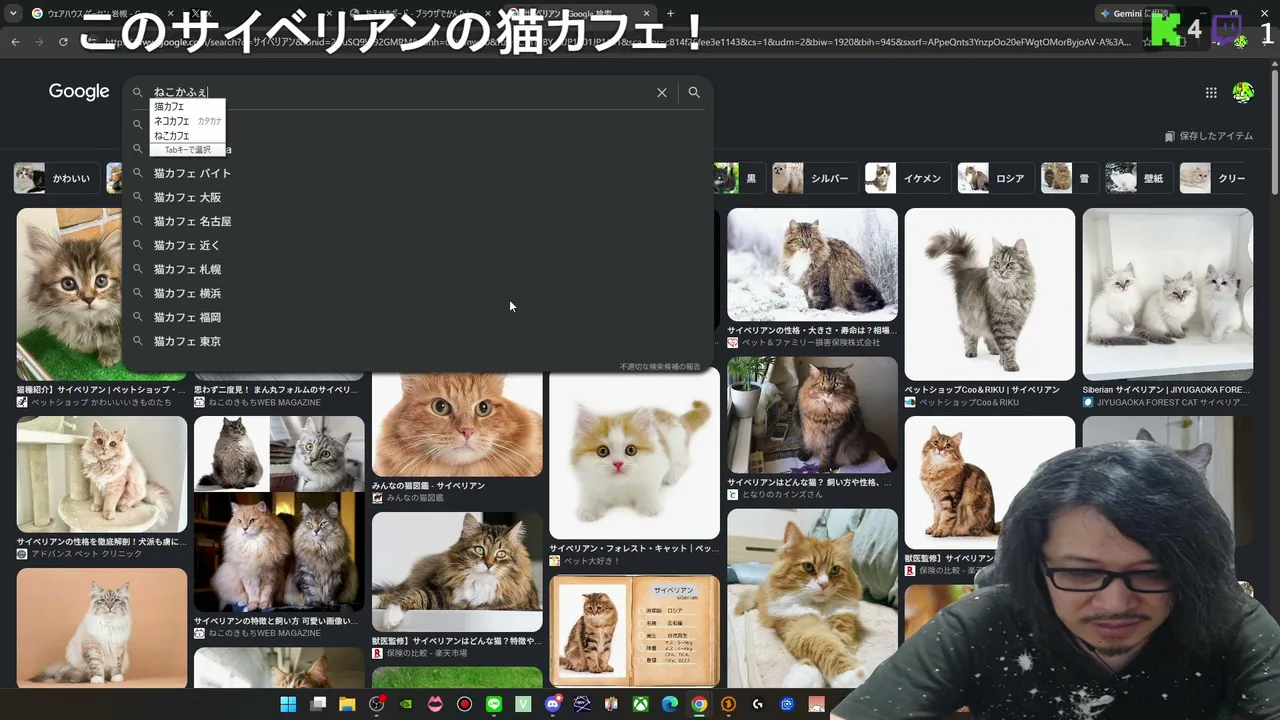Open ペットショップCoo&RIKU standing cat image
This screenshot has height=720, width=1280.
[990, 294]
